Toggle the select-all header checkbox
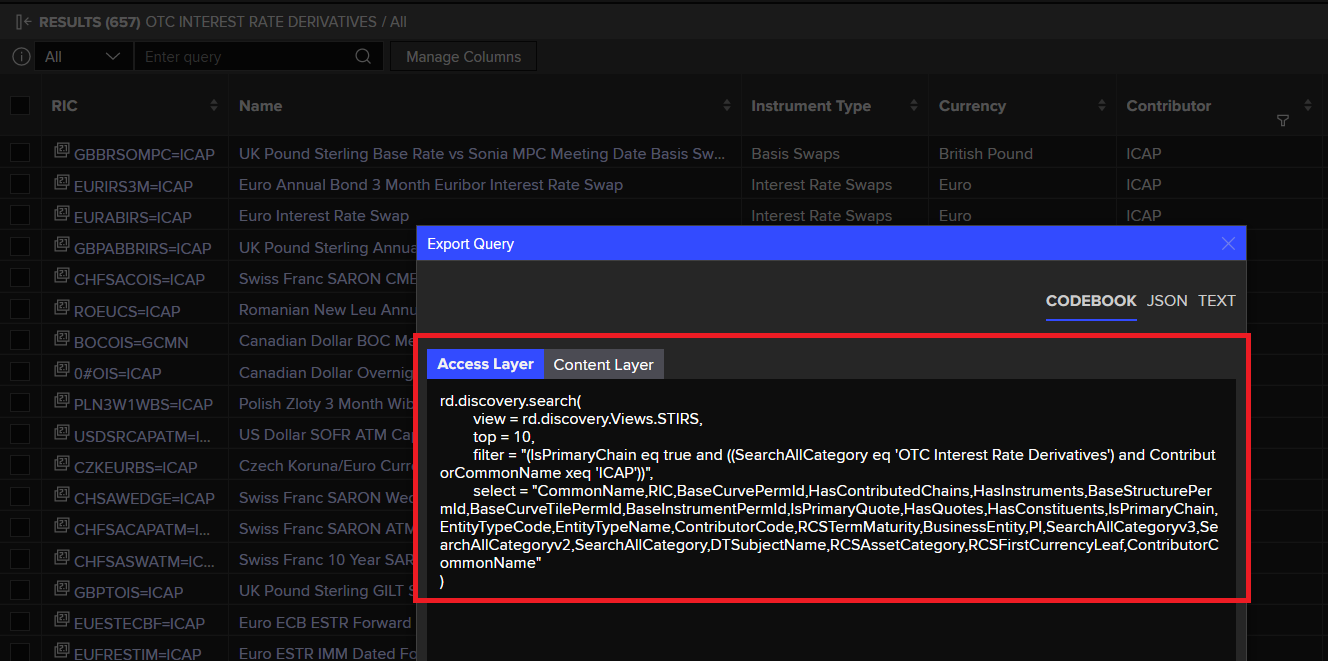1328x661 pixels. [20, 105]
